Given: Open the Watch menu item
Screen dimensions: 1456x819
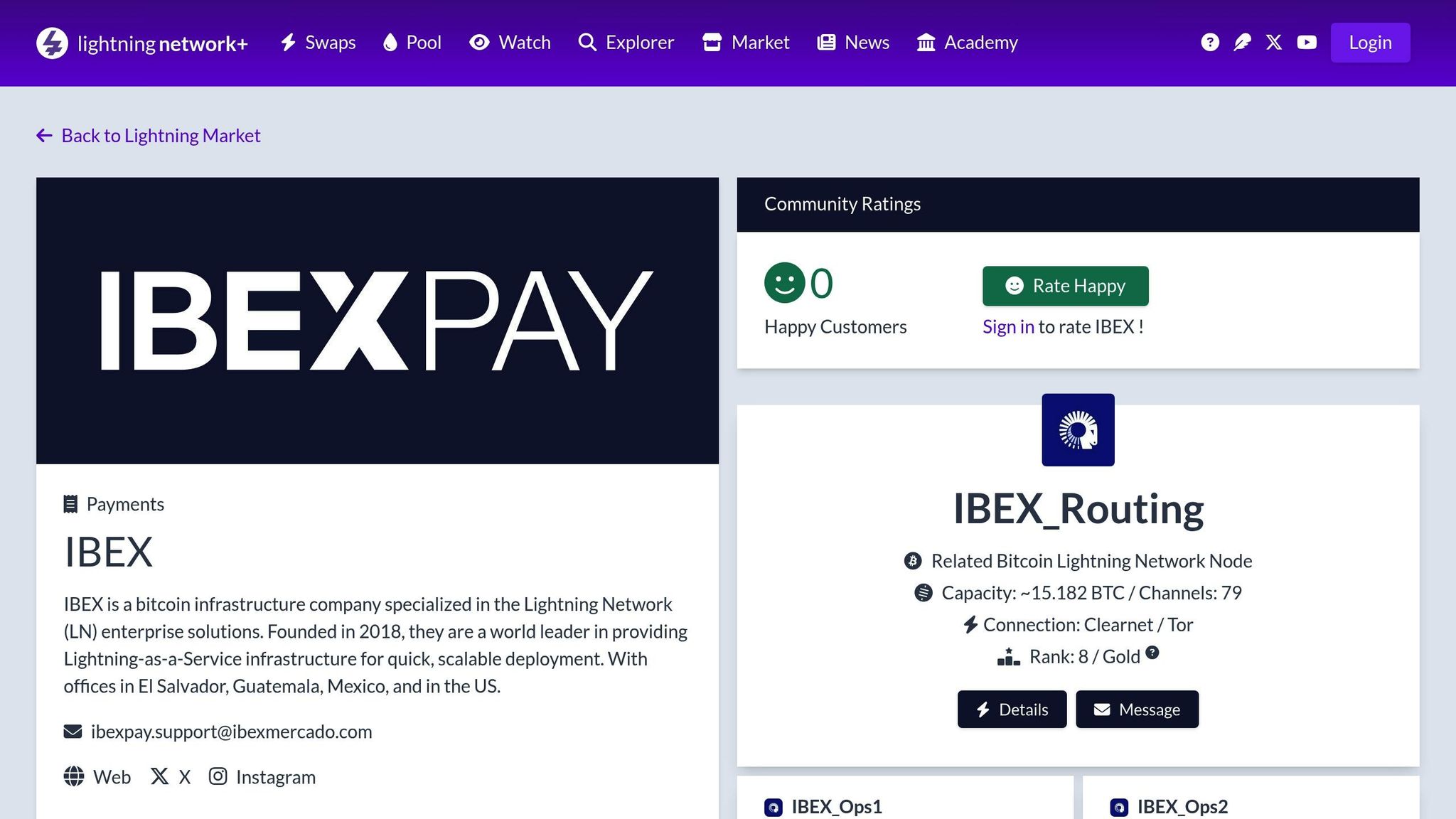Looking at the screenshot, I should pyautogui.click(x=510, y=43).
